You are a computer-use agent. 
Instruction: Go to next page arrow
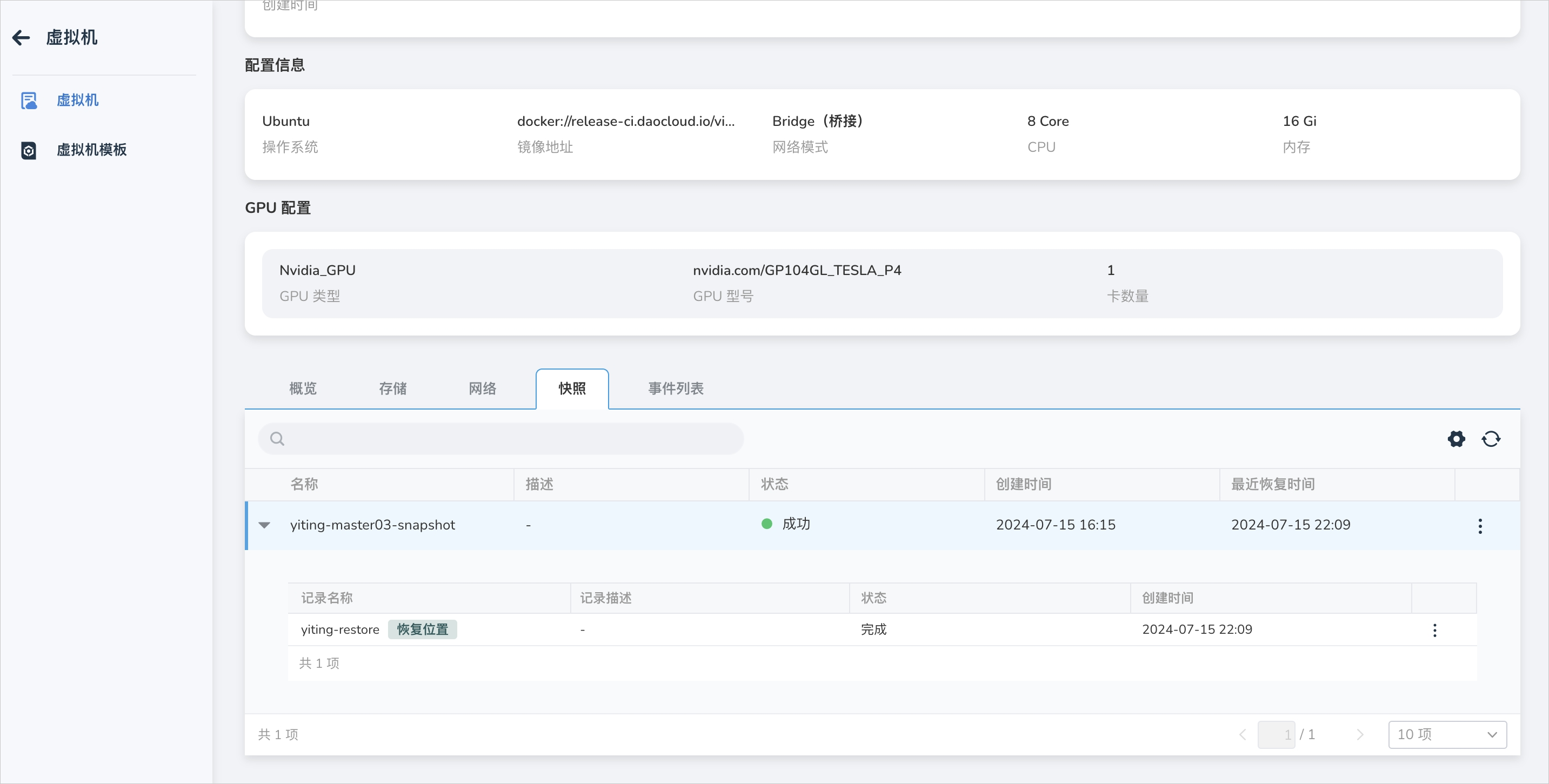1360,735
